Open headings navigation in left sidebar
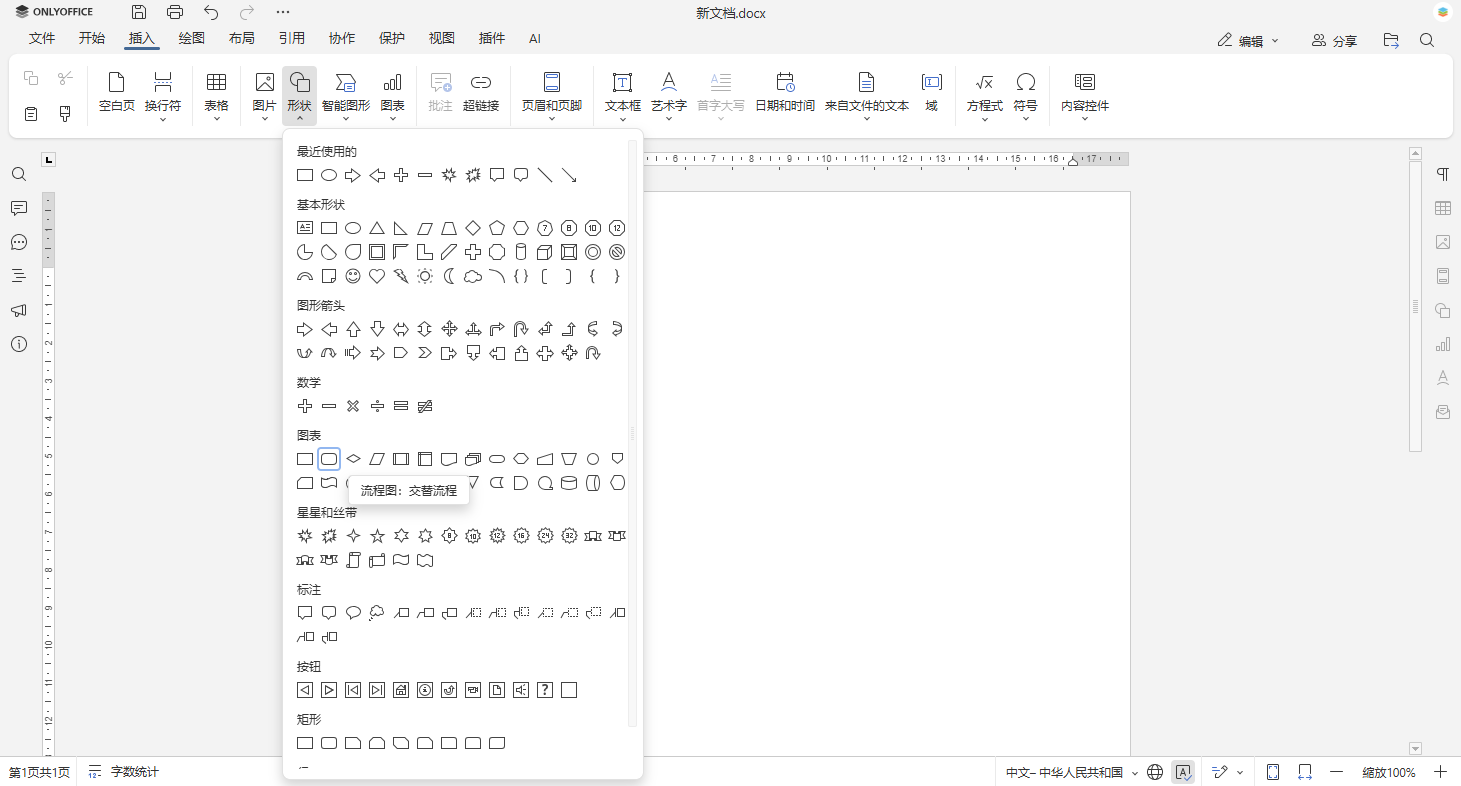The height and width of the screenshot is (786, 1461). (19, 276)
